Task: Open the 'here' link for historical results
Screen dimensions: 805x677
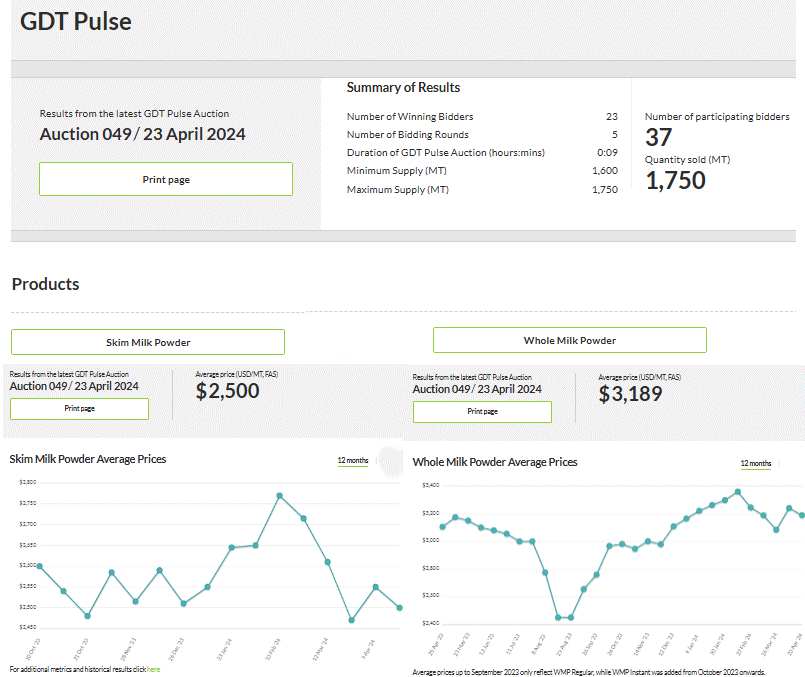Action: [x=154, y=669]
